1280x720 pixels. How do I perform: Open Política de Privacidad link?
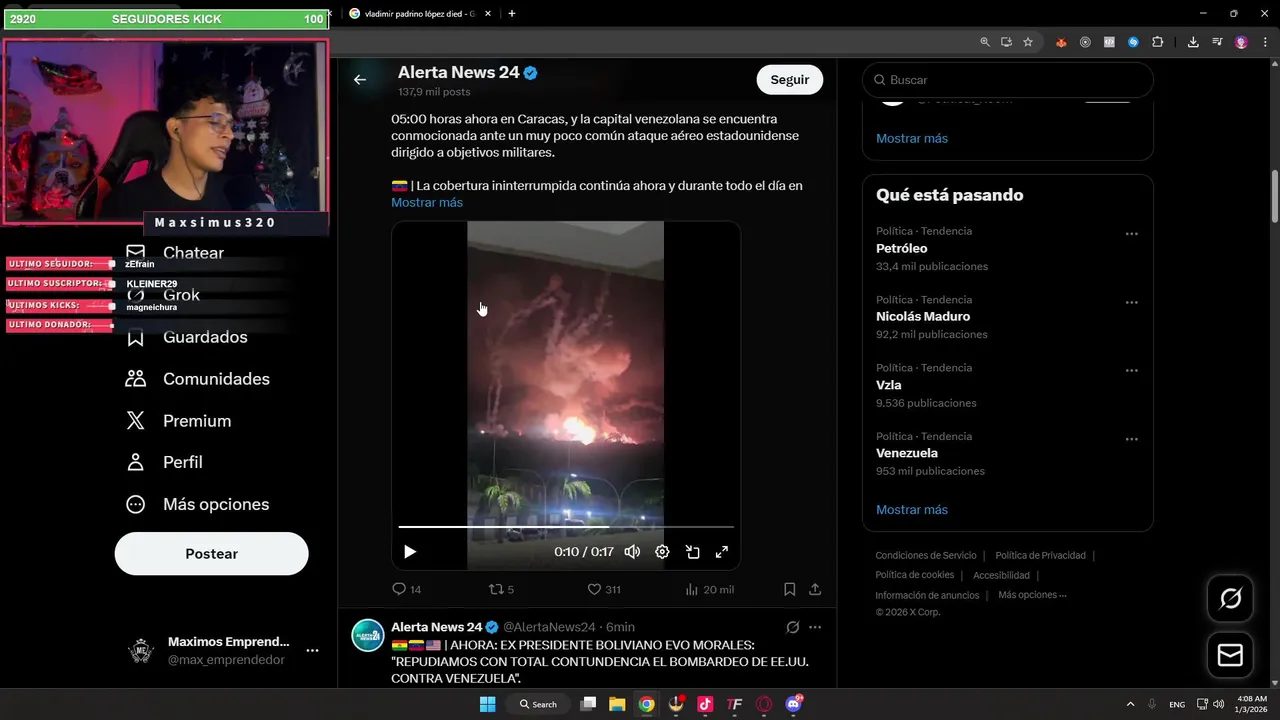[x=1040, y=556]
